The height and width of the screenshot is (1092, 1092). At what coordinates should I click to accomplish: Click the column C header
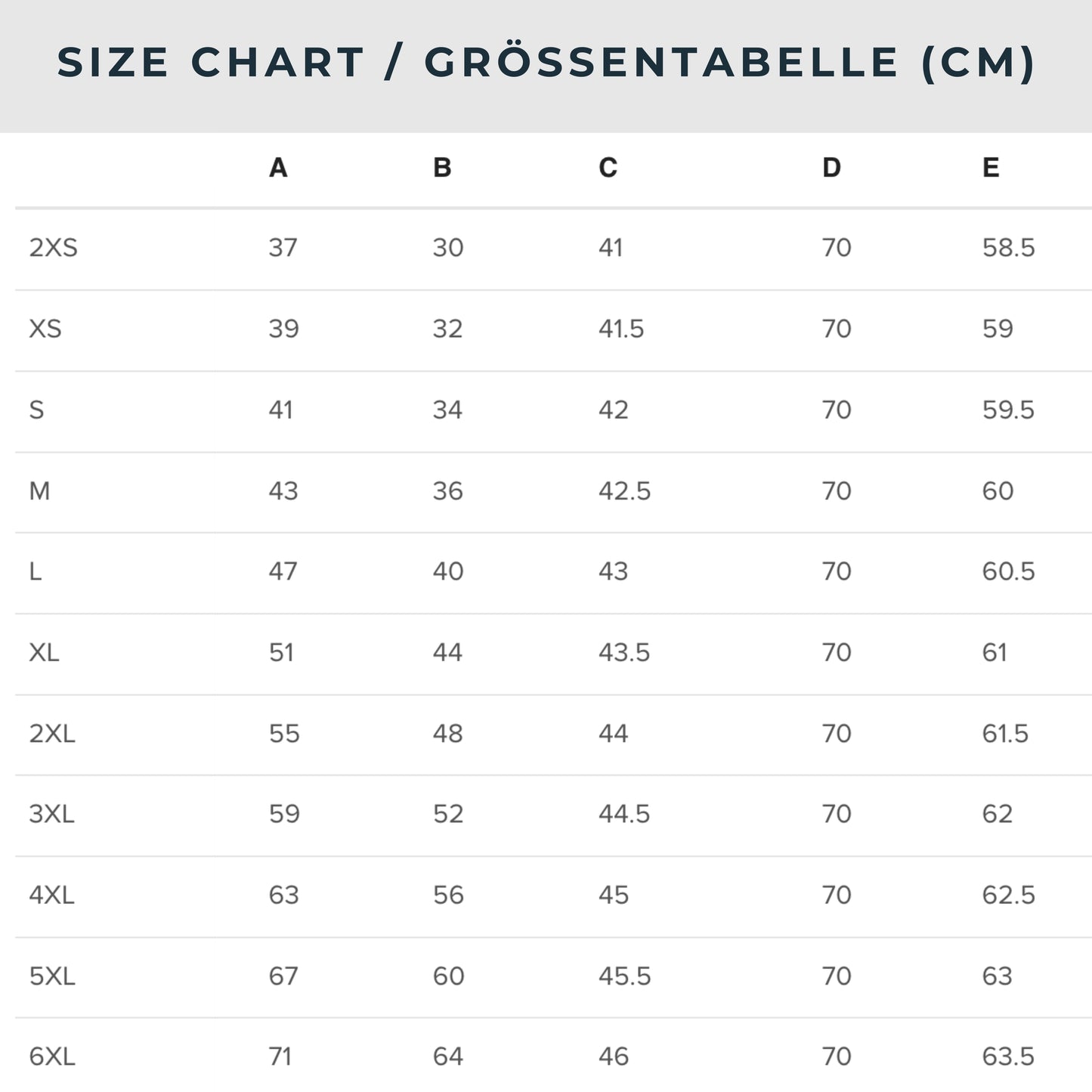[608, 168]
